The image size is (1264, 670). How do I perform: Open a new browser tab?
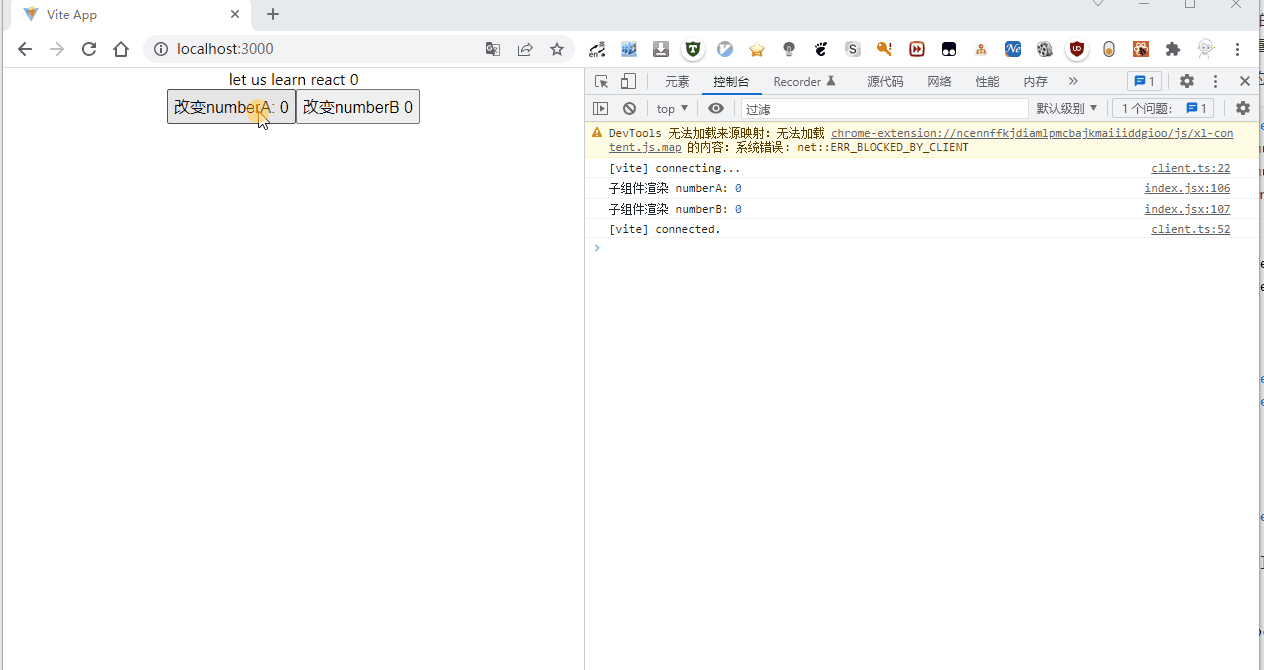coord(272,14)
